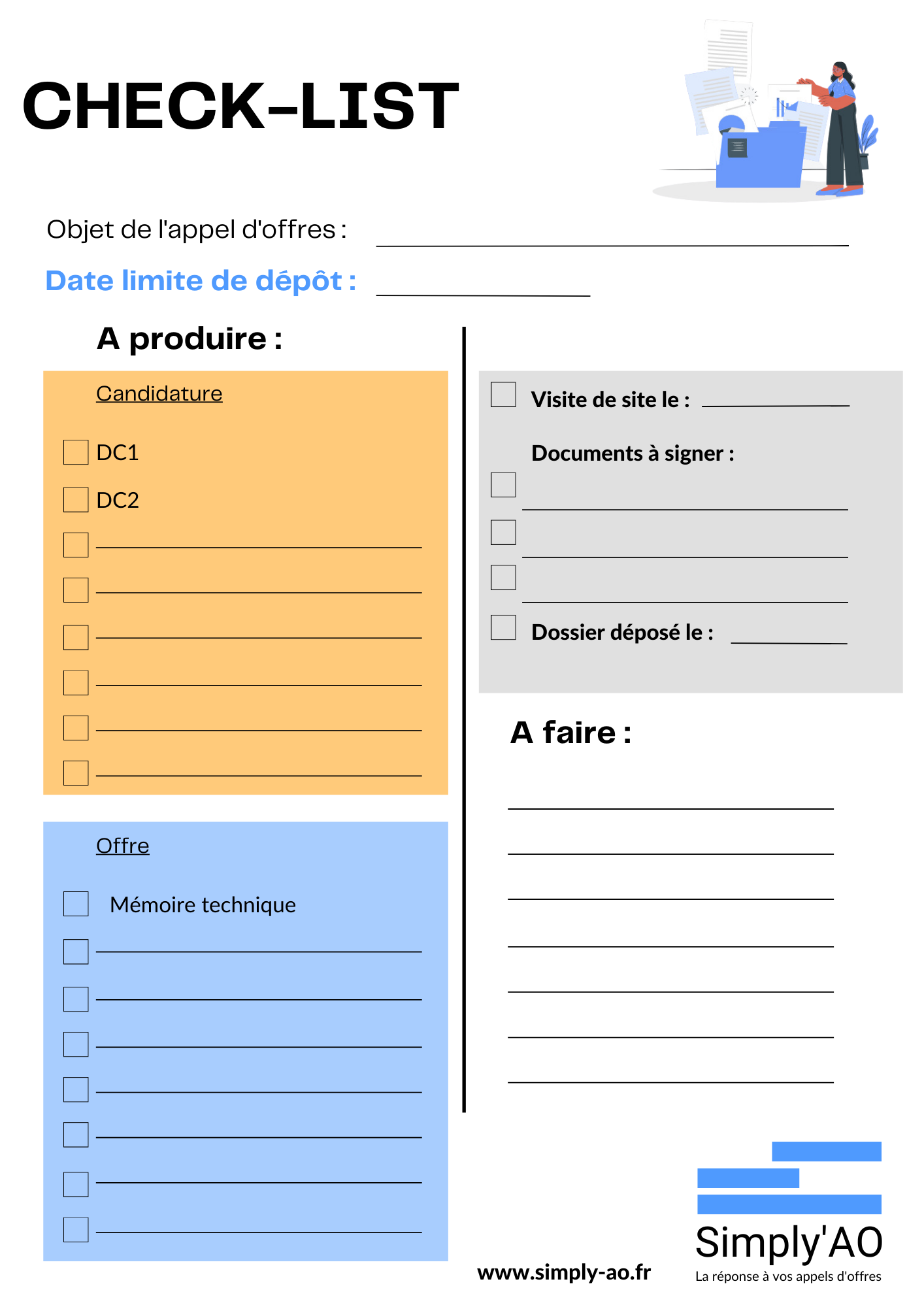Check the Mémoire technique box

(x=76, y=904)
